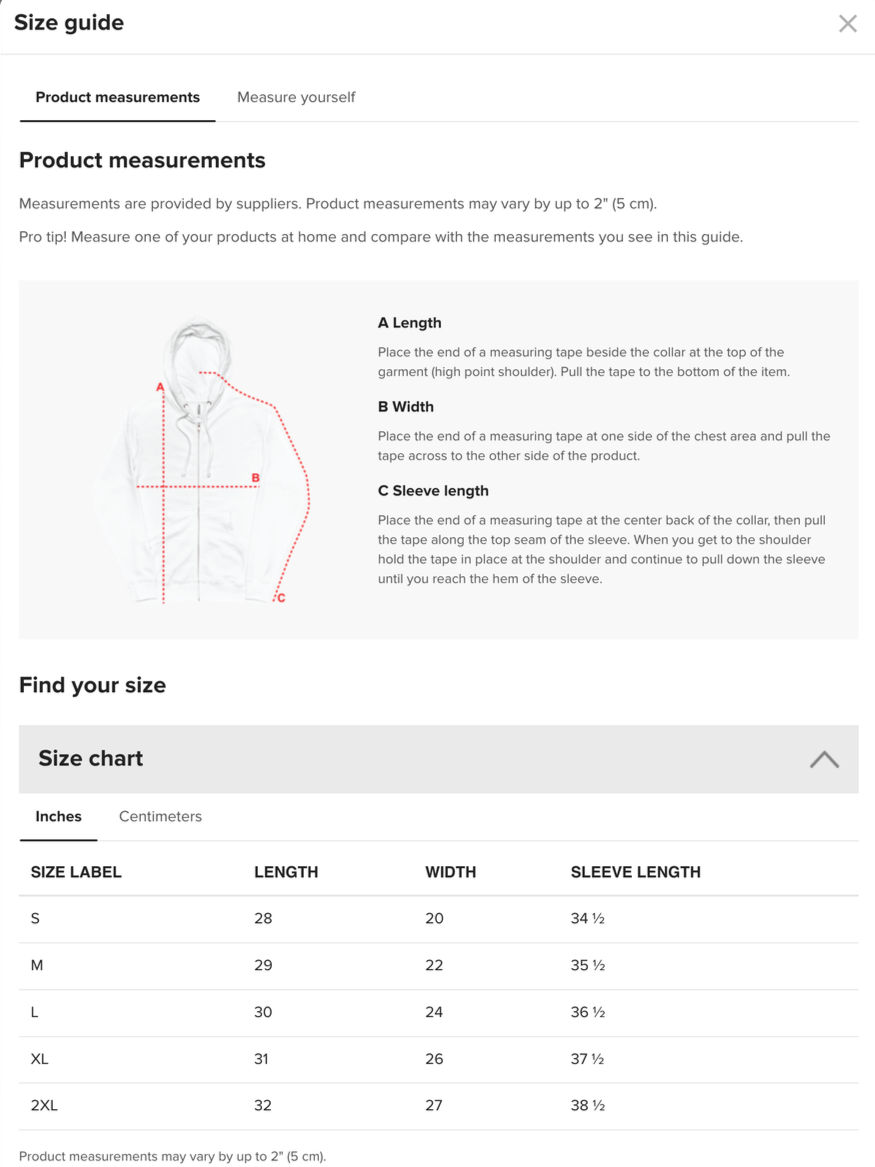Close the Size guide dialog
The image size is (875, 1167).
coord(847,24)
